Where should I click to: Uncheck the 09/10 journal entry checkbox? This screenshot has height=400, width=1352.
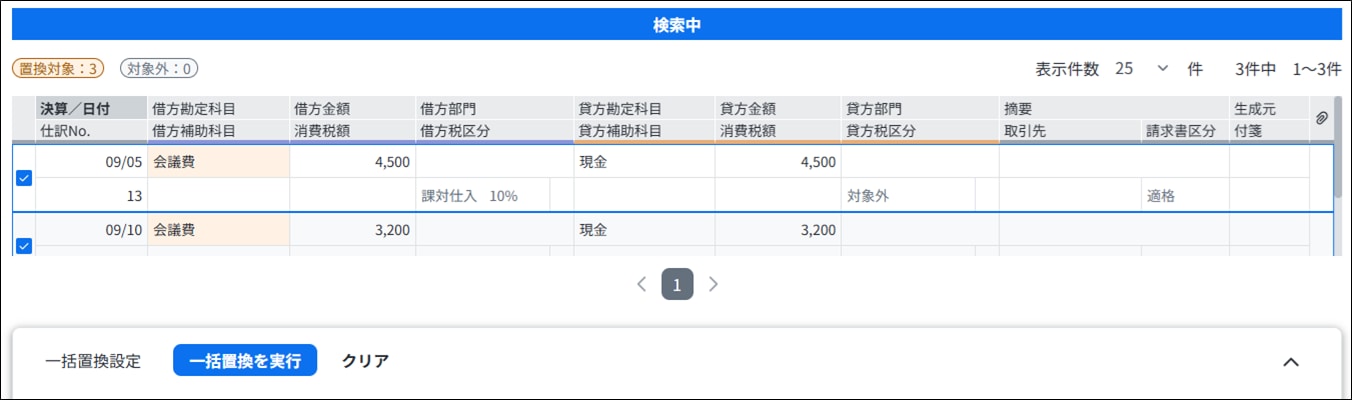24,245
